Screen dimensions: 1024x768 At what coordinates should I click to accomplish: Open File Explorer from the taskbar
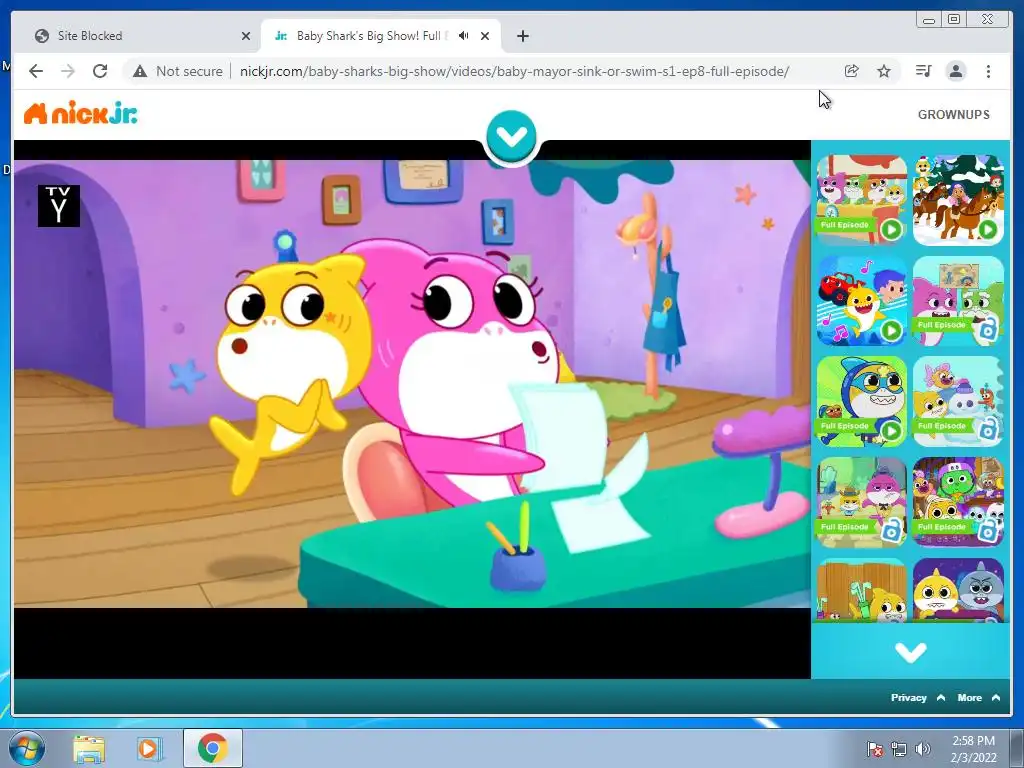pos(89,748)
